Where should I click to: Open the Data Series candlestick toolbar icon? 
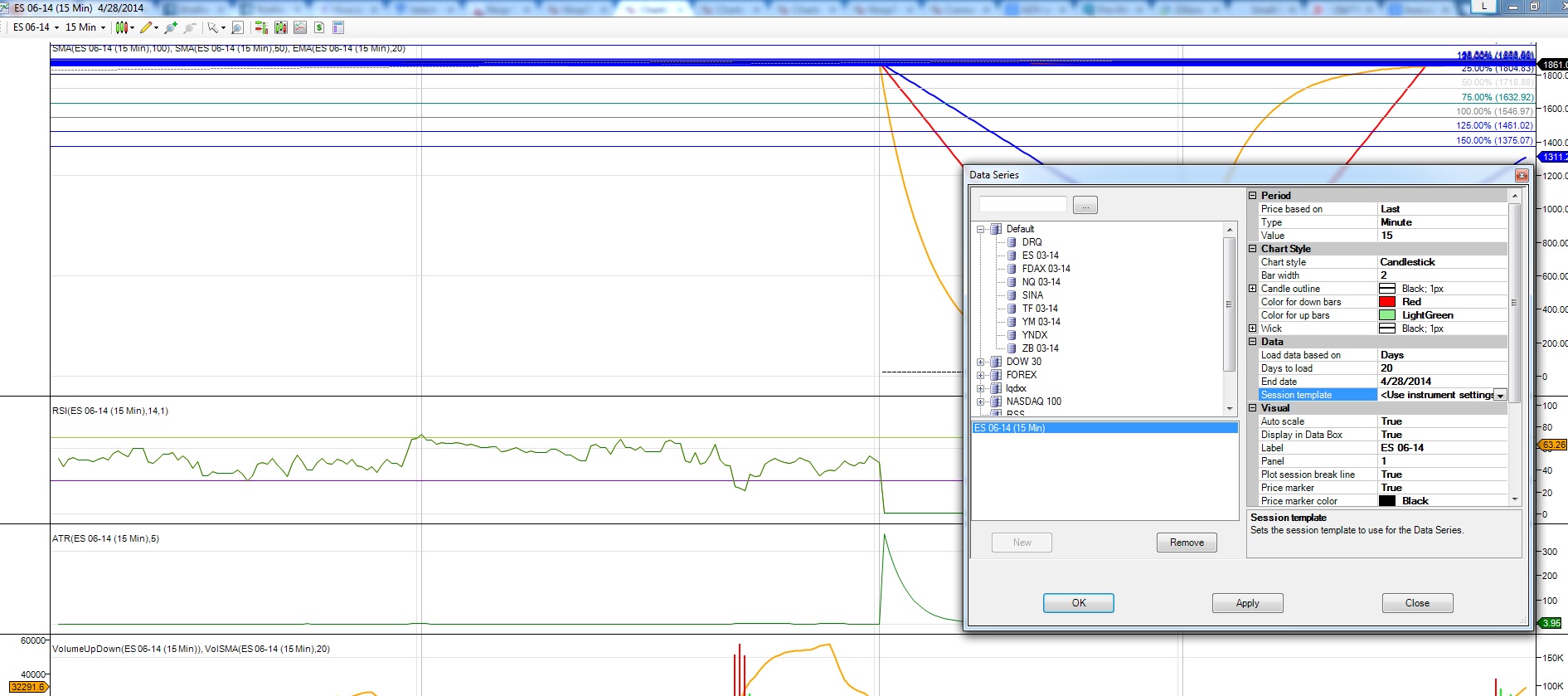[281, 27]
